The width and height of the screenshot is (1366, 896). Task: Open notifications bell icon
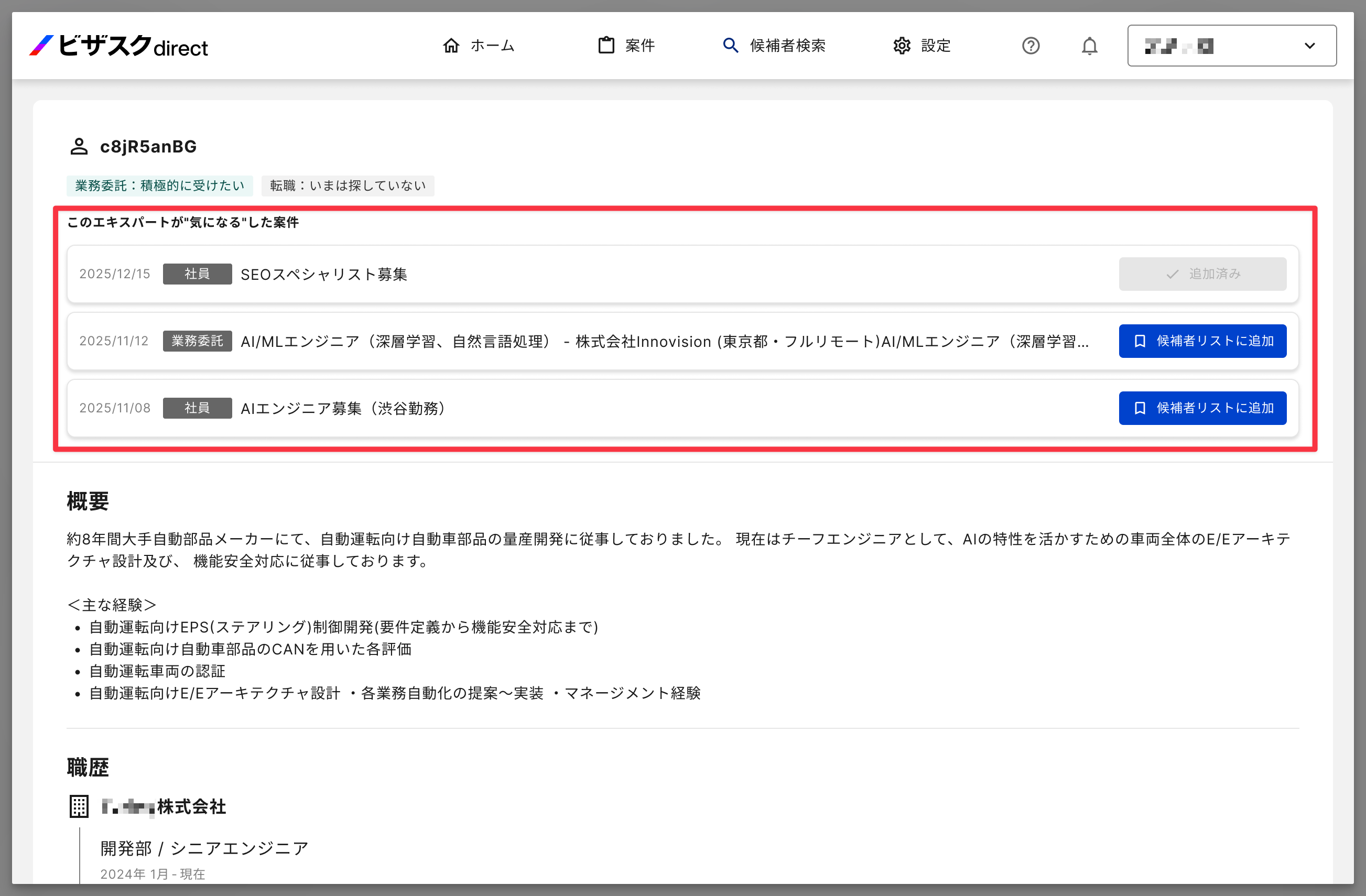[1089, 45]
